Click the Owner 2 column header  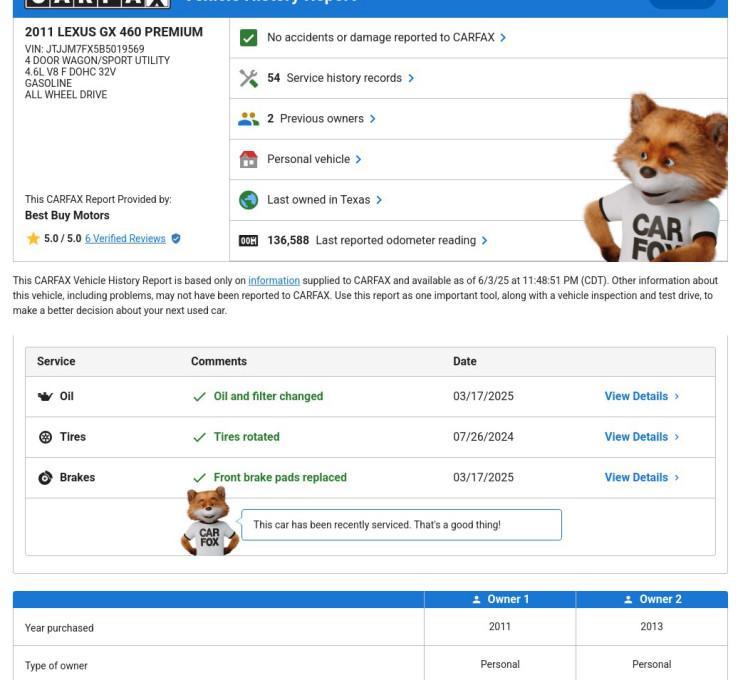(x=652, y=599)
